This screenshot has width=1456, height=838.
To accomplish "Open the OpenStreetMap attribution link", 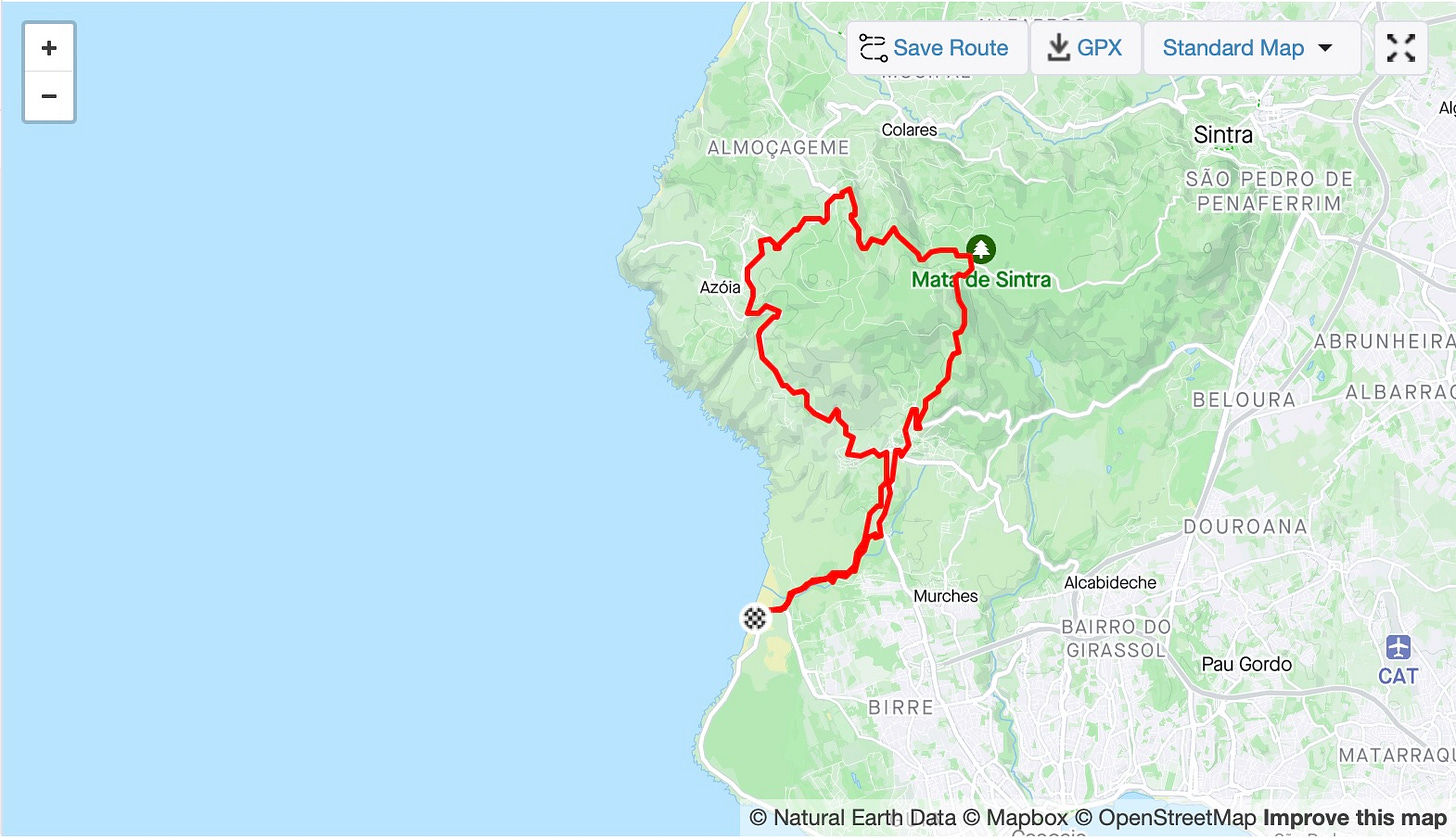I will pyautogui.click(x=1165, y=818).
